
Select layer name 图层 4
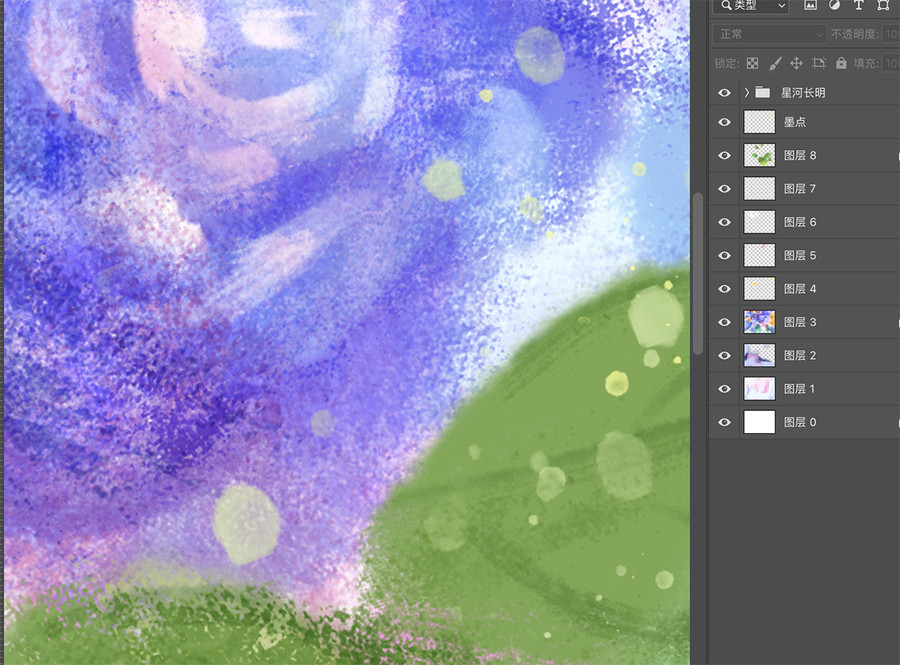(800, 288)
